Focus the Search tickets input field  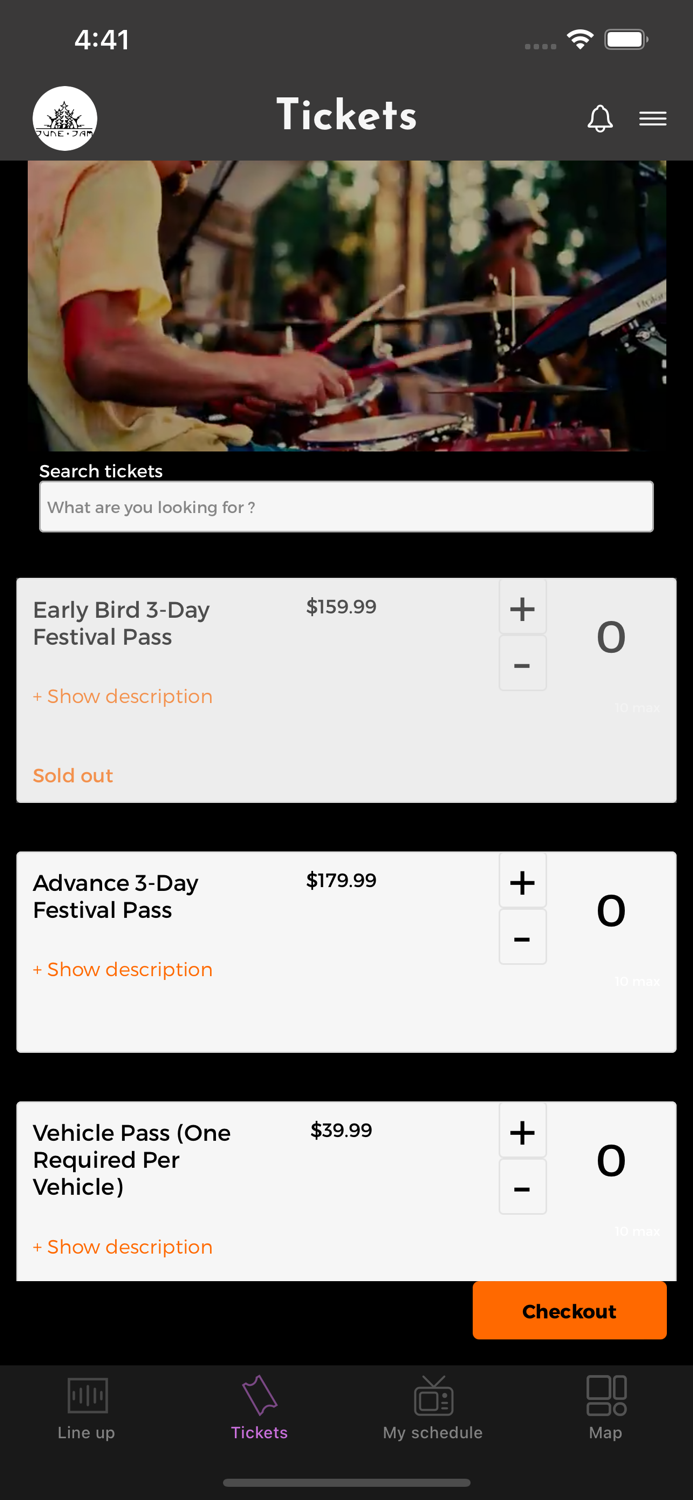(x=346, y=507)
